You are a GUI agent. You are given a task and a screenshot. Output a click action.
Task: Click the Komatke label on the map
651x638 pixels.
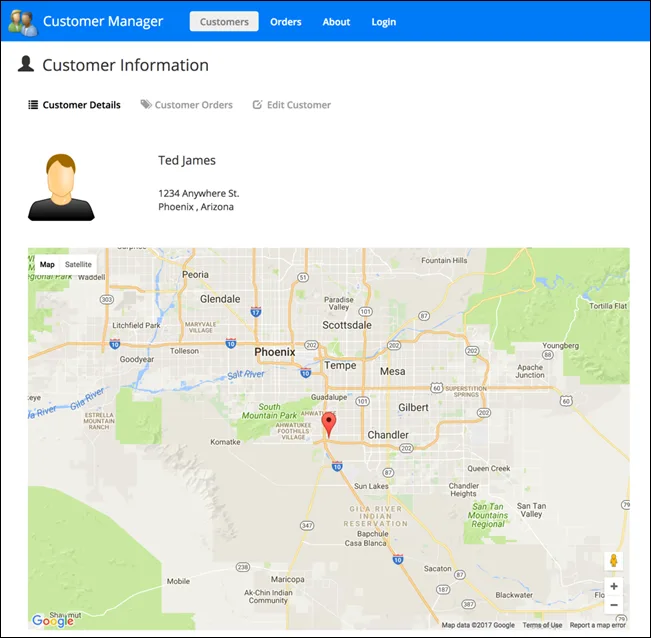coord(225,442)
